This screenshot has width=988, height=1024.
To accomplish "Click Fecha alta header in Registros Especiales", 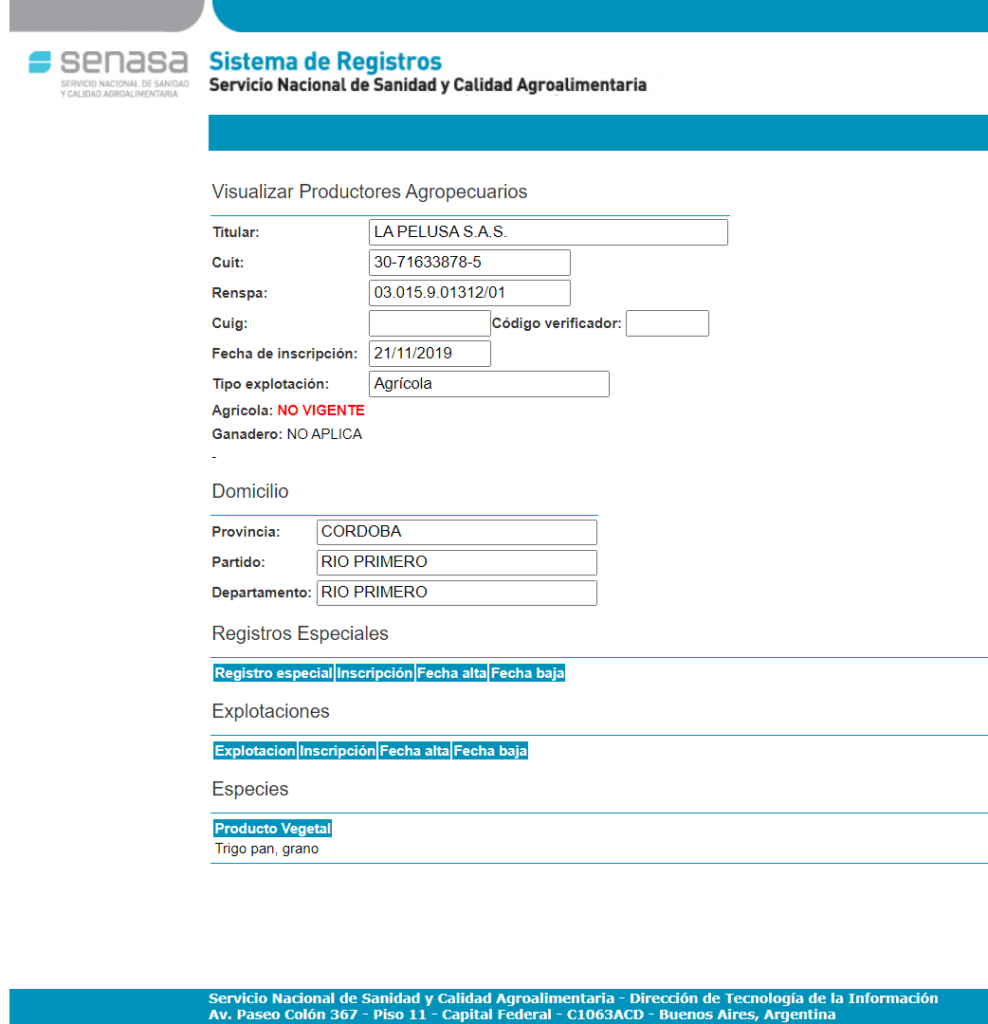I will [x=452, y=674].
